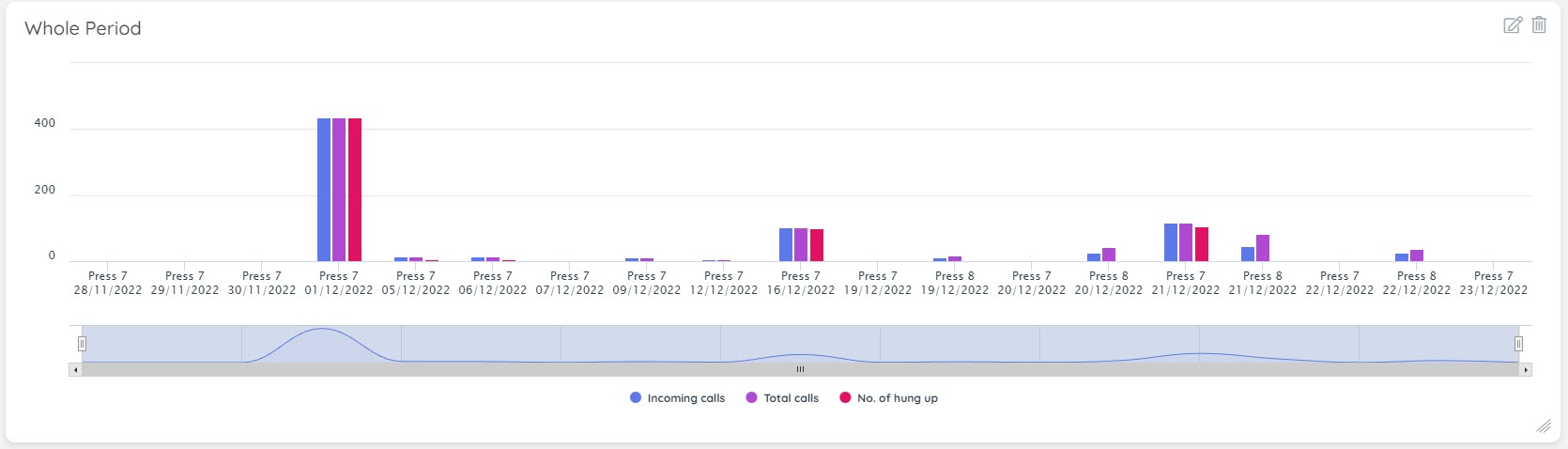Click the edit widget pencil icon
Viewport: 1568px width, 449px height.
(1512, 25)
